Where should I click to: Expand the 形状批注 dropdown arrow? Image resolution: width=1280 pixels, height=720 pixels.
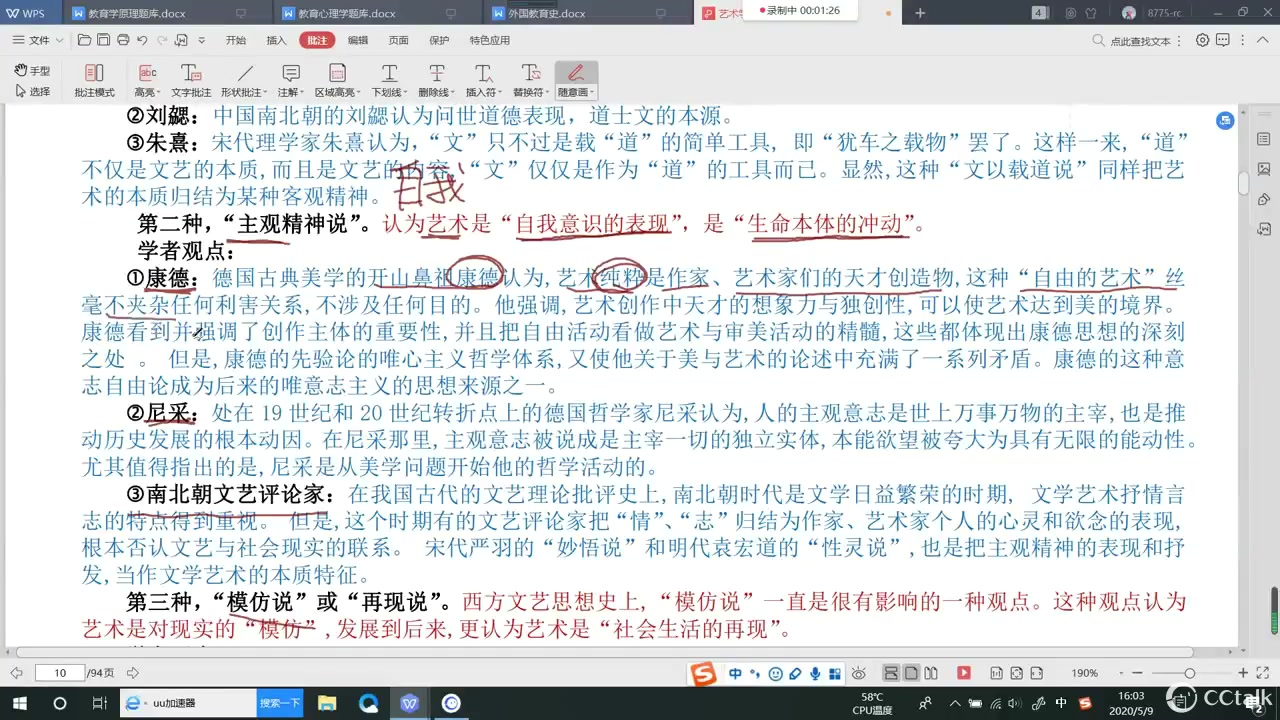[x=263, y=92]
